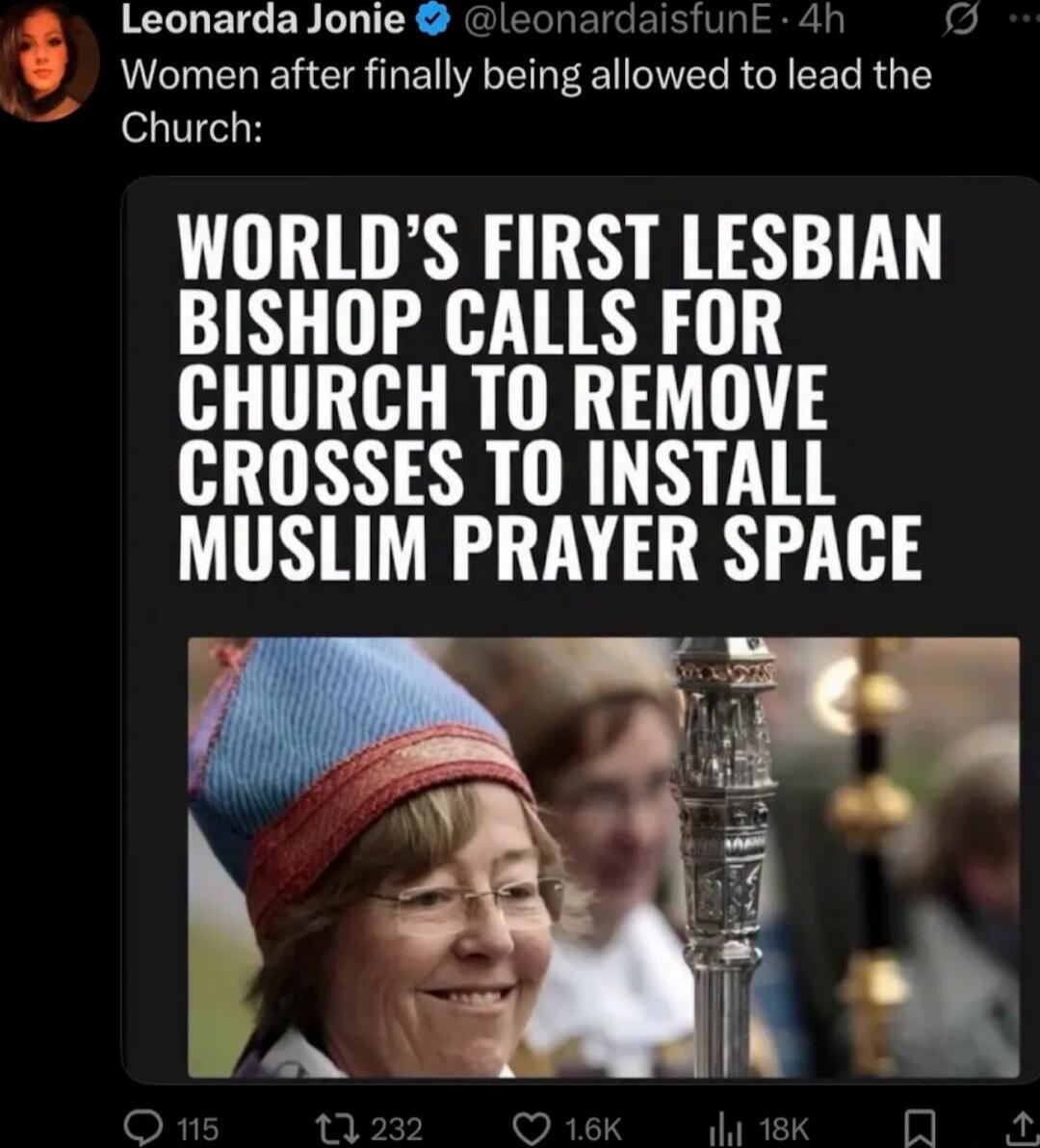Image resolution: width=1040 pixels, height=1148 pixels.
Task: Click the 18K views count
Action: (x=784, y=1128)
